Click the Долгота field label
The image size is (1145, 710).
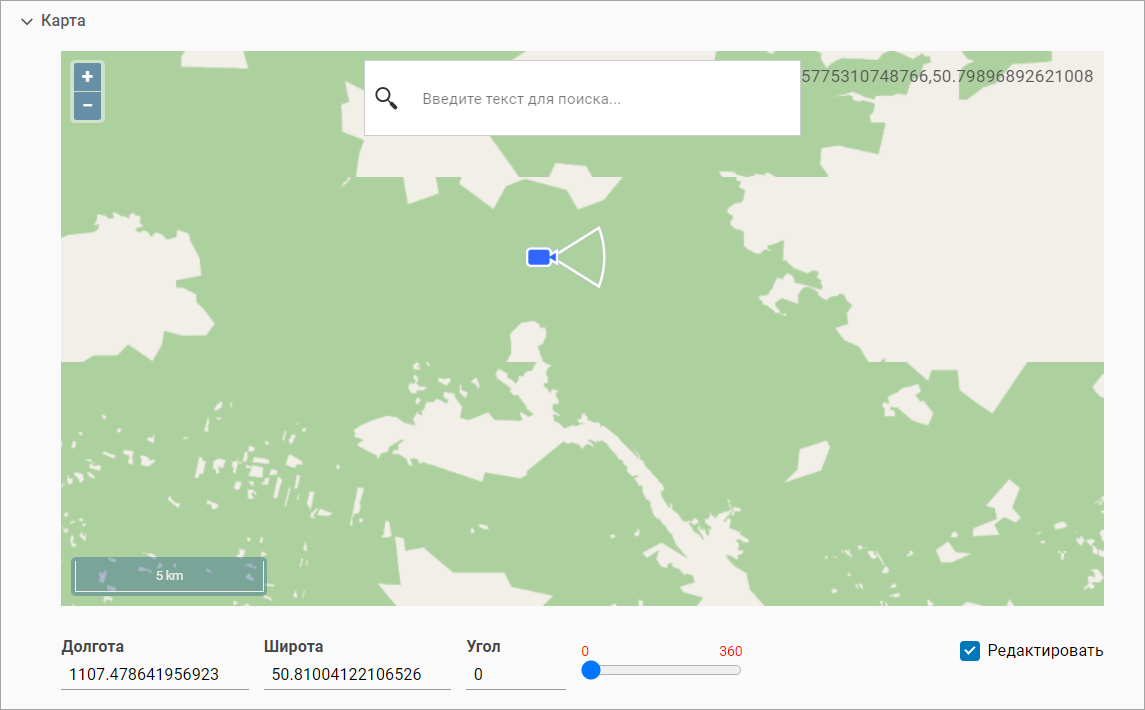click(x=93, y=647)
